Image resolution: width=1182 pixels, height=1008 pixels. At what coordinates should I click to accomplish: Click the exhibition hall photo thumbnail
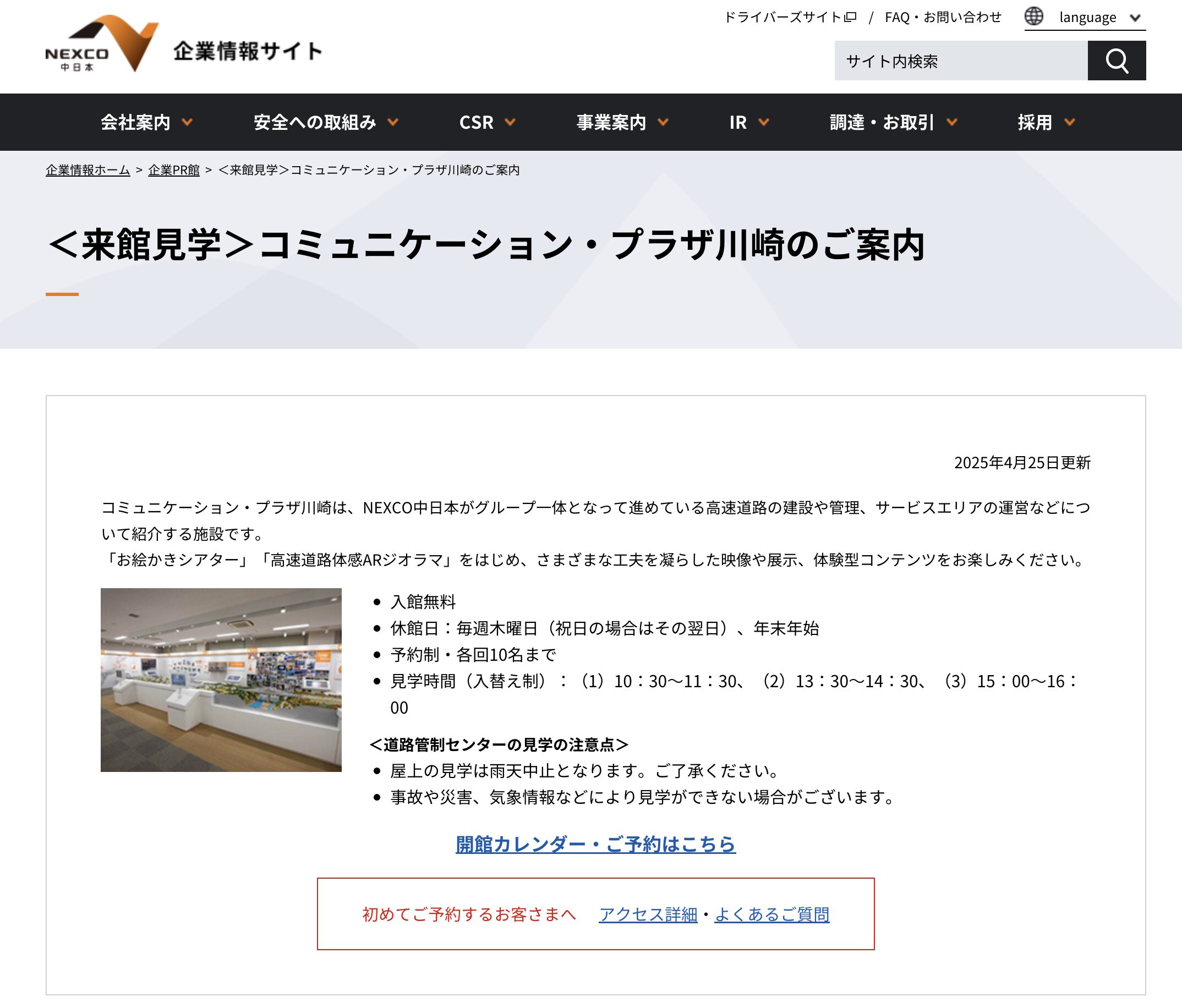coord(221,680)
